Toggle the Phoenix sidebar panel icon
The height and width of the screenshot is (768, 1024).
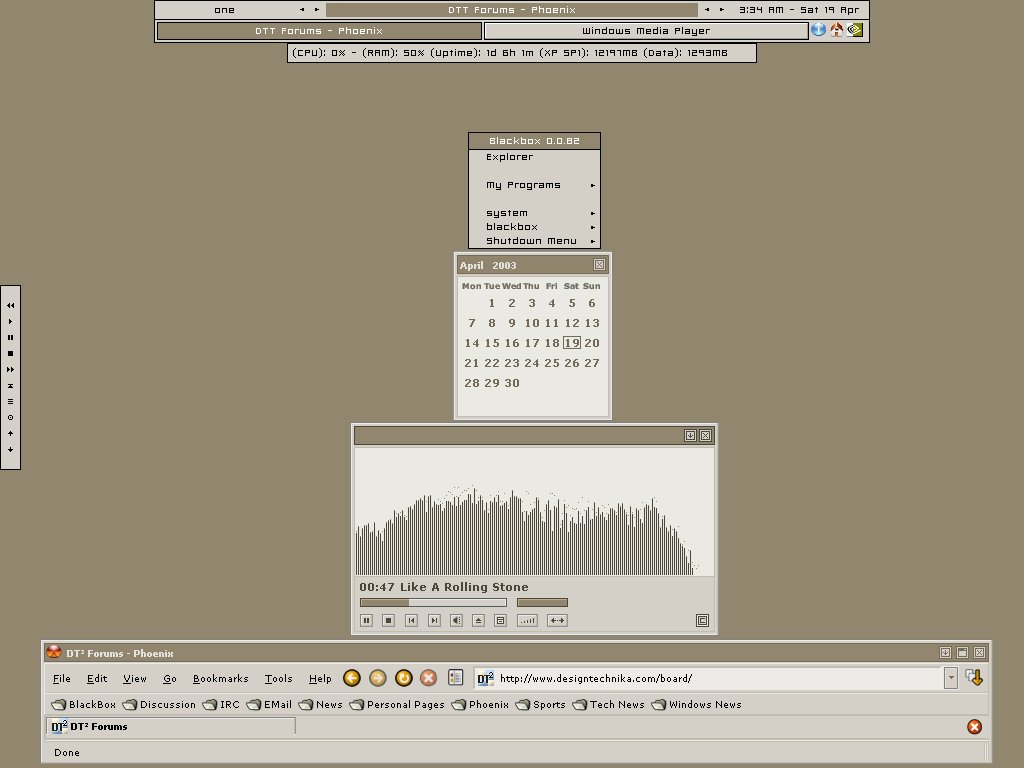tap(455, 678)
